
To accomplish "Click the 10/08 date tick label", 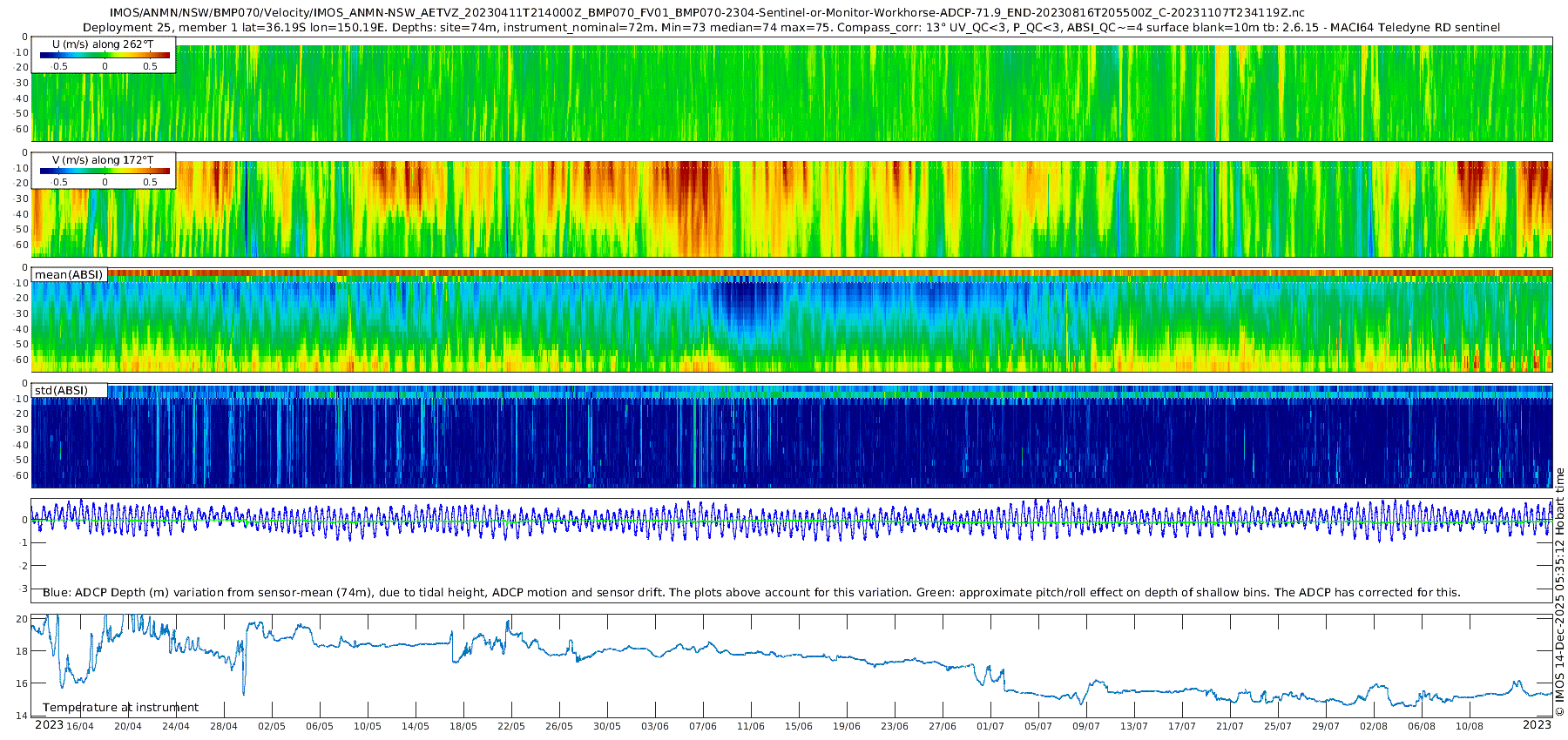I will tap(1470, 726).
